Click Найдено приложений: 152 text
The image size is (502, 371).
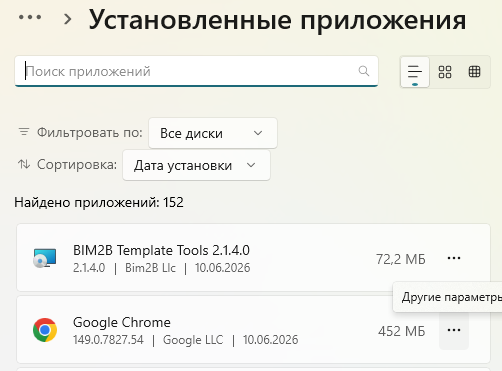99,202
